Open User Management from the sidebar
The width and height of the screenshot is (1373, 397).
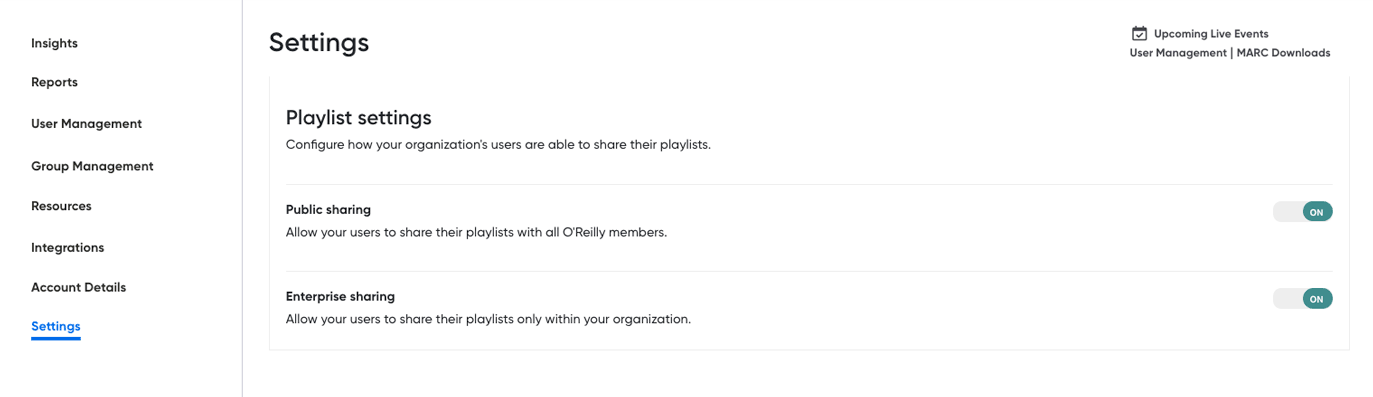pos(86,124)
